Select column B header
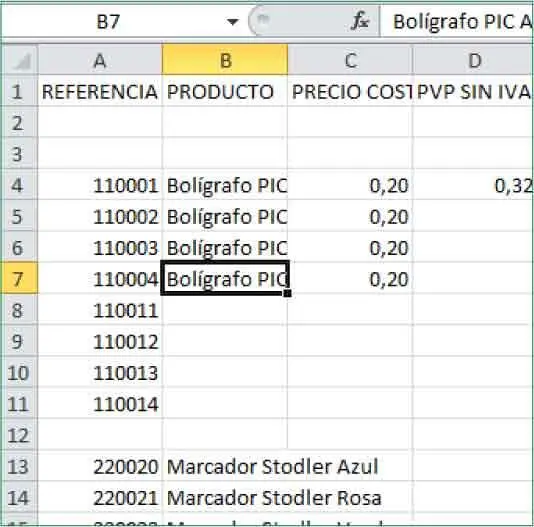534x527 pixels. pyautogui.click(x=225, y=61)
